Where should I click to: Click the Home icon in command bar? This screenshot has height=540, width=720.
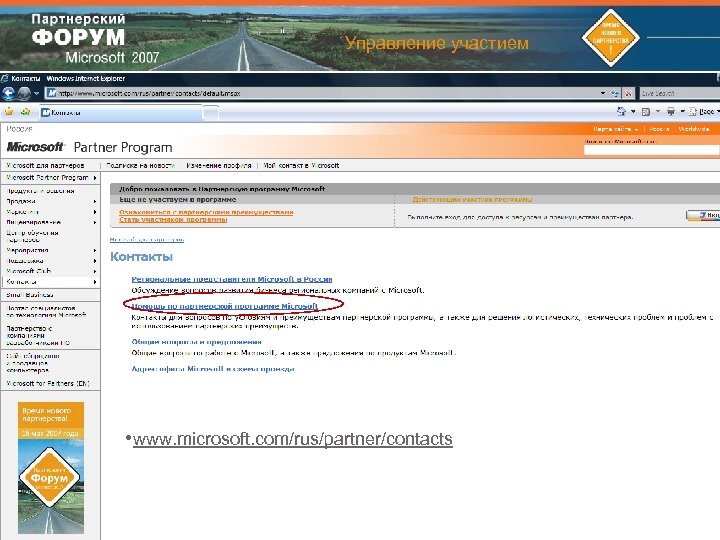622,111
